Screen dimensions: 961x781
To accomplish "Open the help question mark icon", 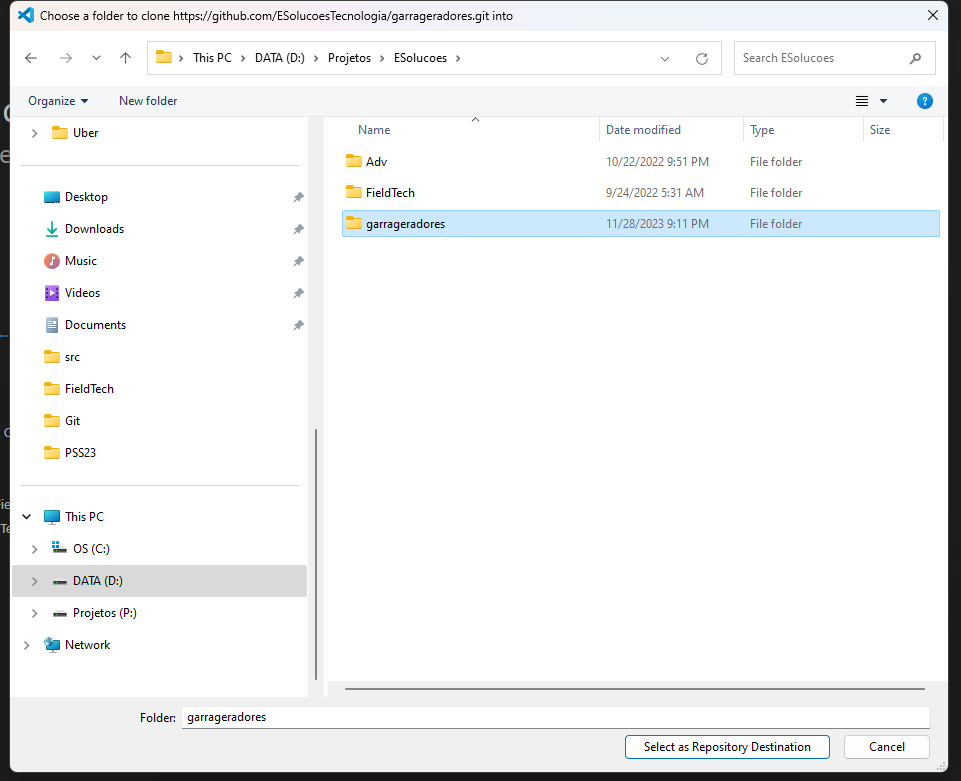I will tap(925, 101).
